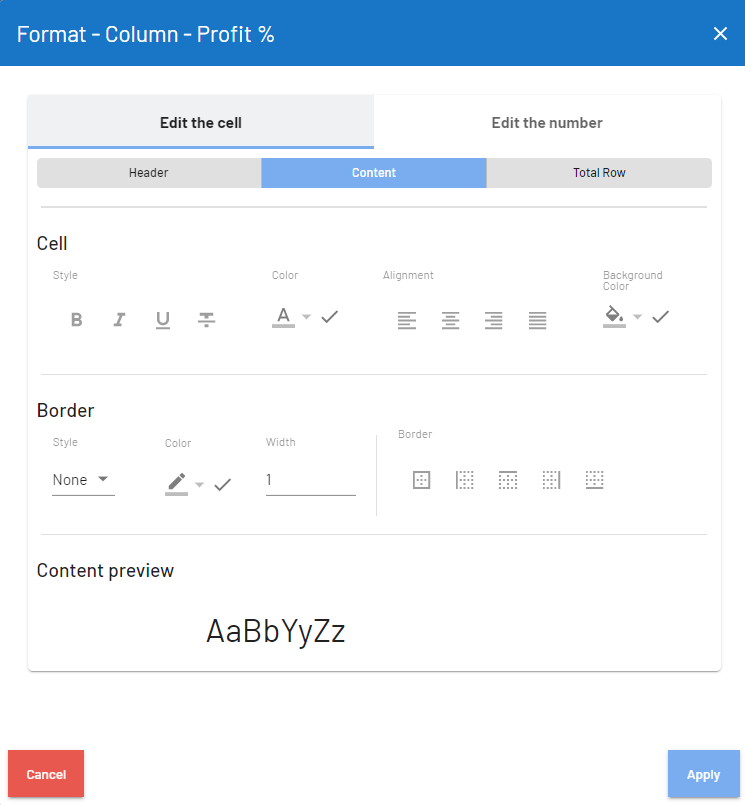The height and width of the screenshot is (805, 745).
Task: Center align the cell content
Action: pos(451,320)
